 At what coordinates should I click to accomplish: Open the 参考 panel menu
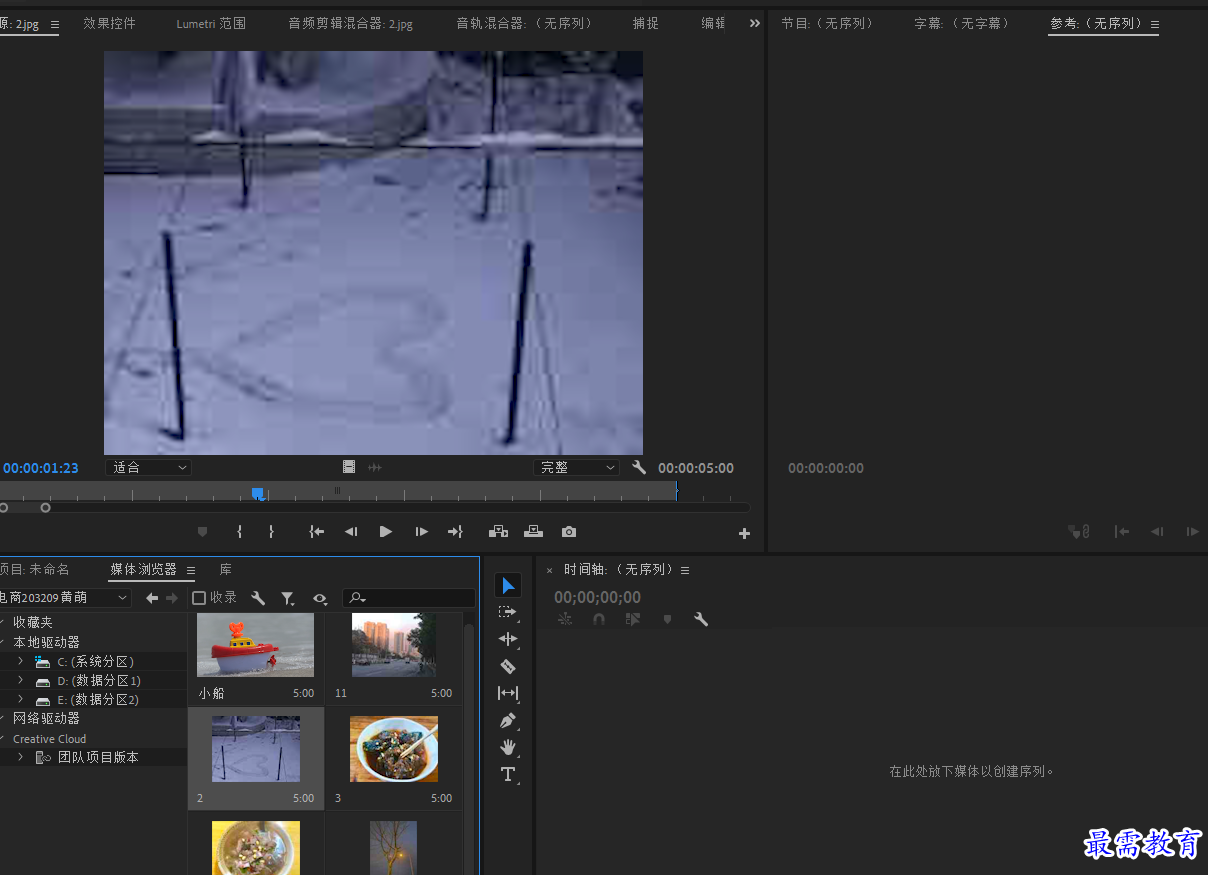point(1155,24)
